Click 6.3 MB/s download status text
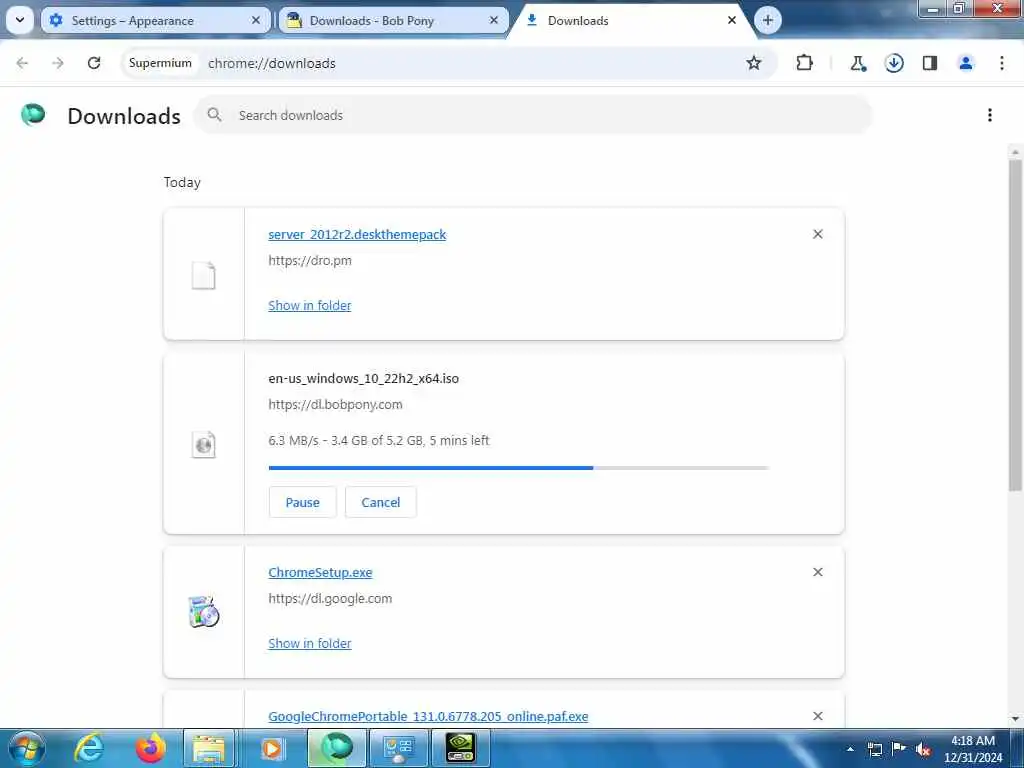This screenshot has width=1024, height=768. (x=379, y=441)
